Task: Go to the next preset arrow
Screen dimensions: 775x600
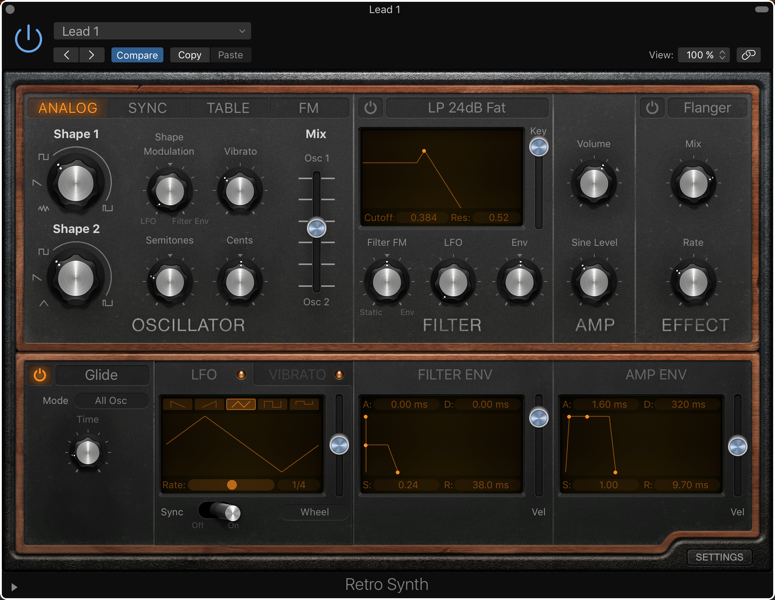Action: [91, 55]
